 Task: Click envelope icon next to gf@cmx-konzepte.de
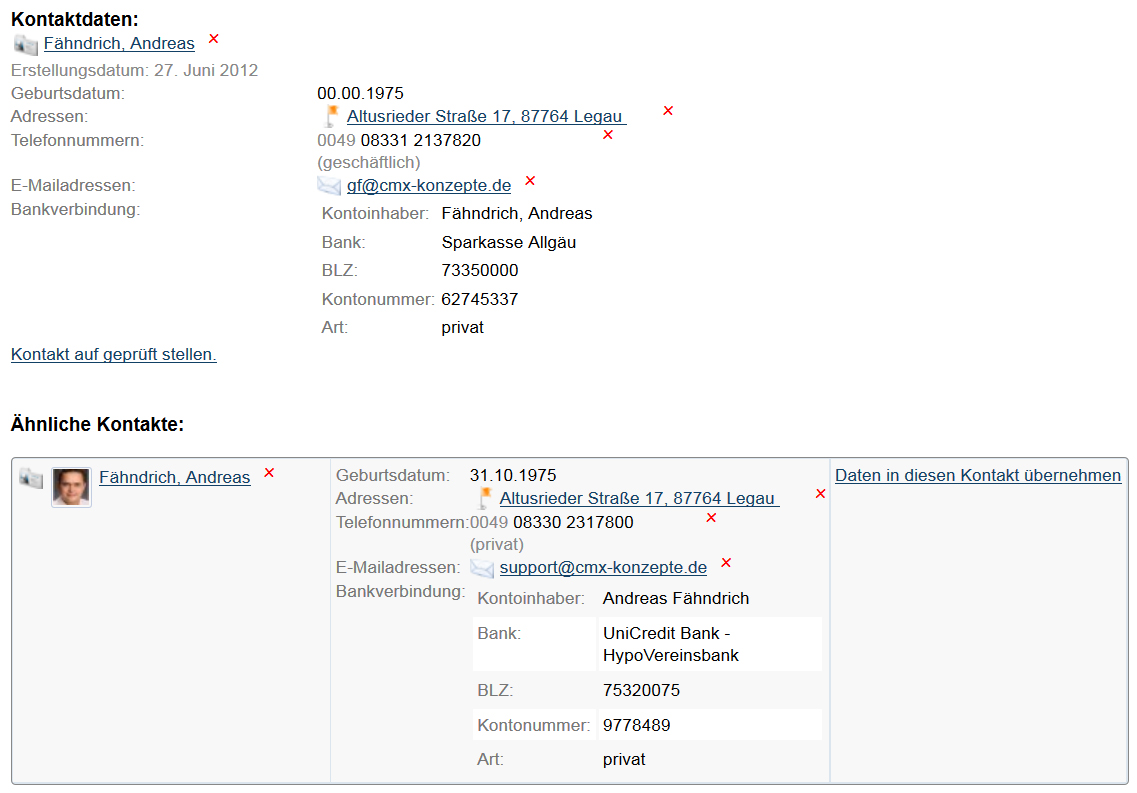(329, 185)
